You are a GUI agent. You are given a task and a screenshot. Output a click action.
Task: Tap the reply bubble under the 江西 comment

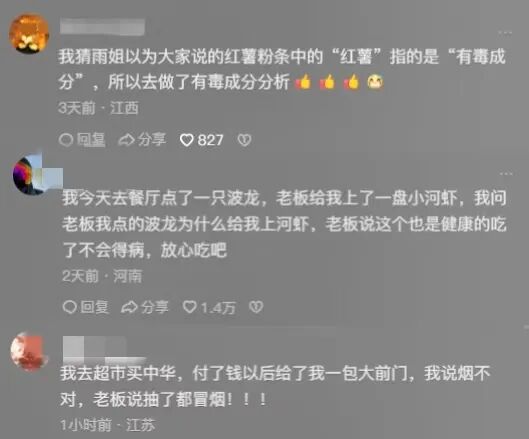(x=65, y=140)
